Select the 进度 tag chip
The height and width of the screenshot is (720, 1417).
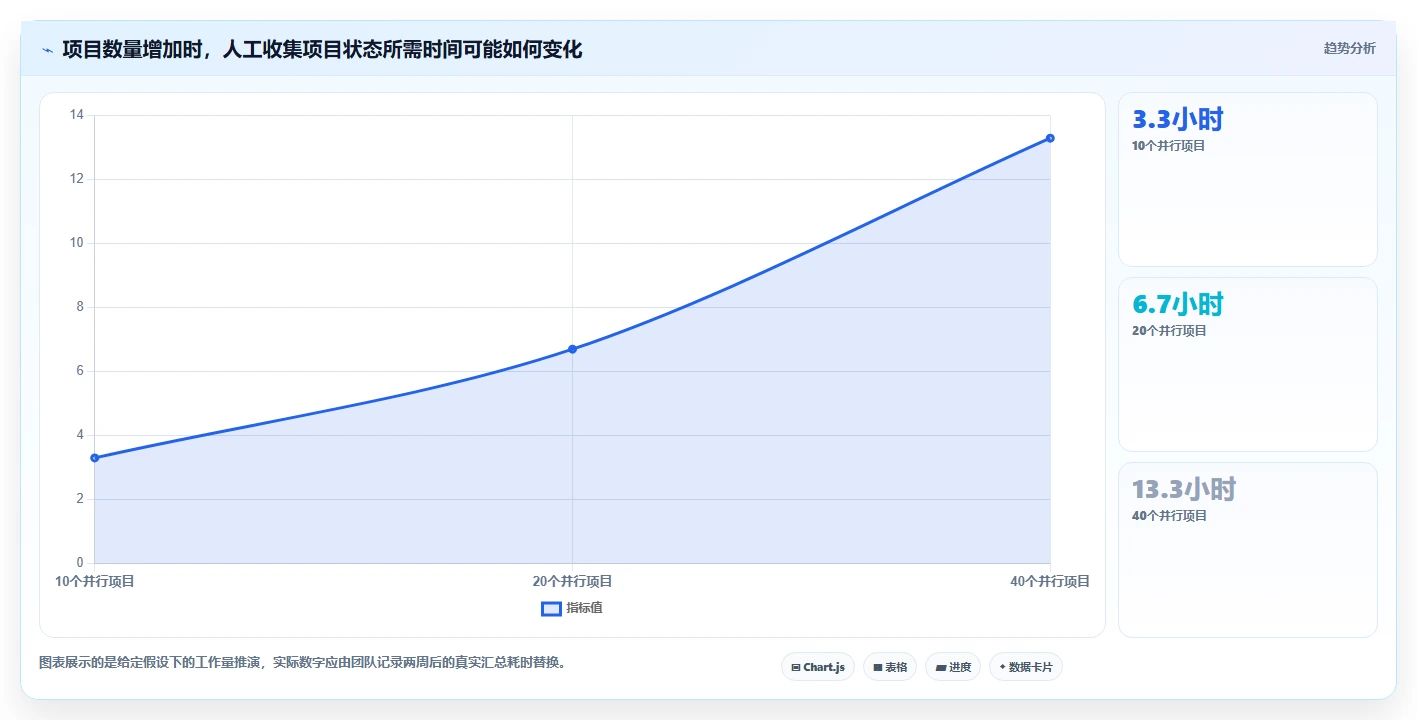(953, 667)
